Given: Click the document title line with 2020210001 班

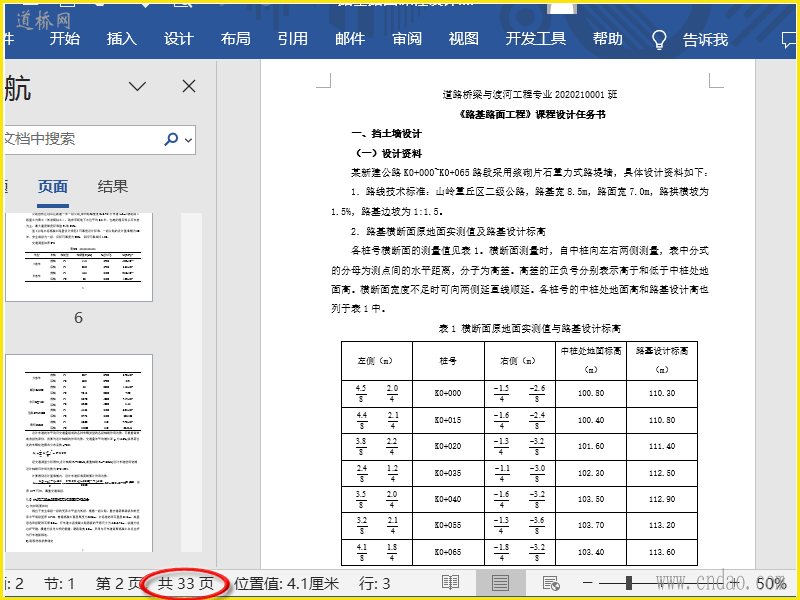Looking at the screenshot, I should (530, 94).
